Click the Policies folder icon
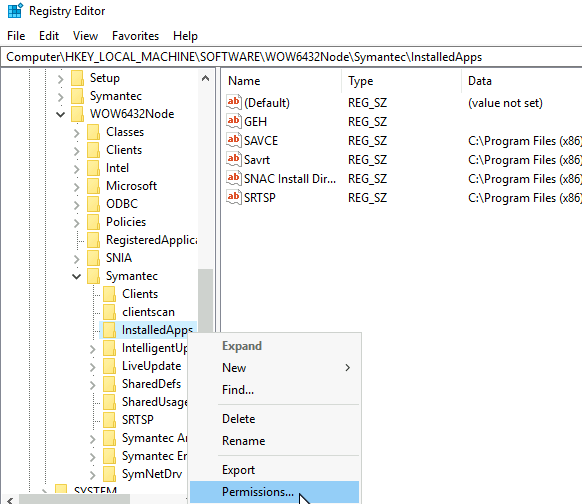This screenshot has width=582, height=504. coord(94,222)
